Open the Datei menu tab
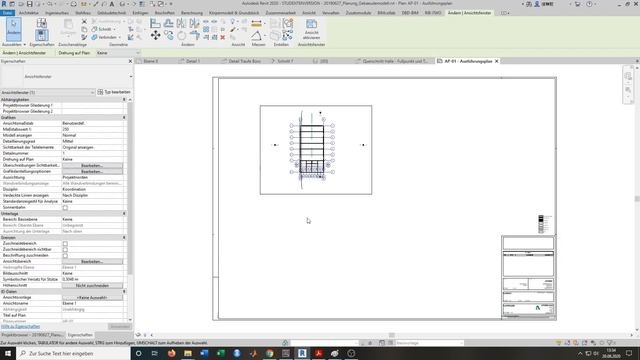 point(7,13)
